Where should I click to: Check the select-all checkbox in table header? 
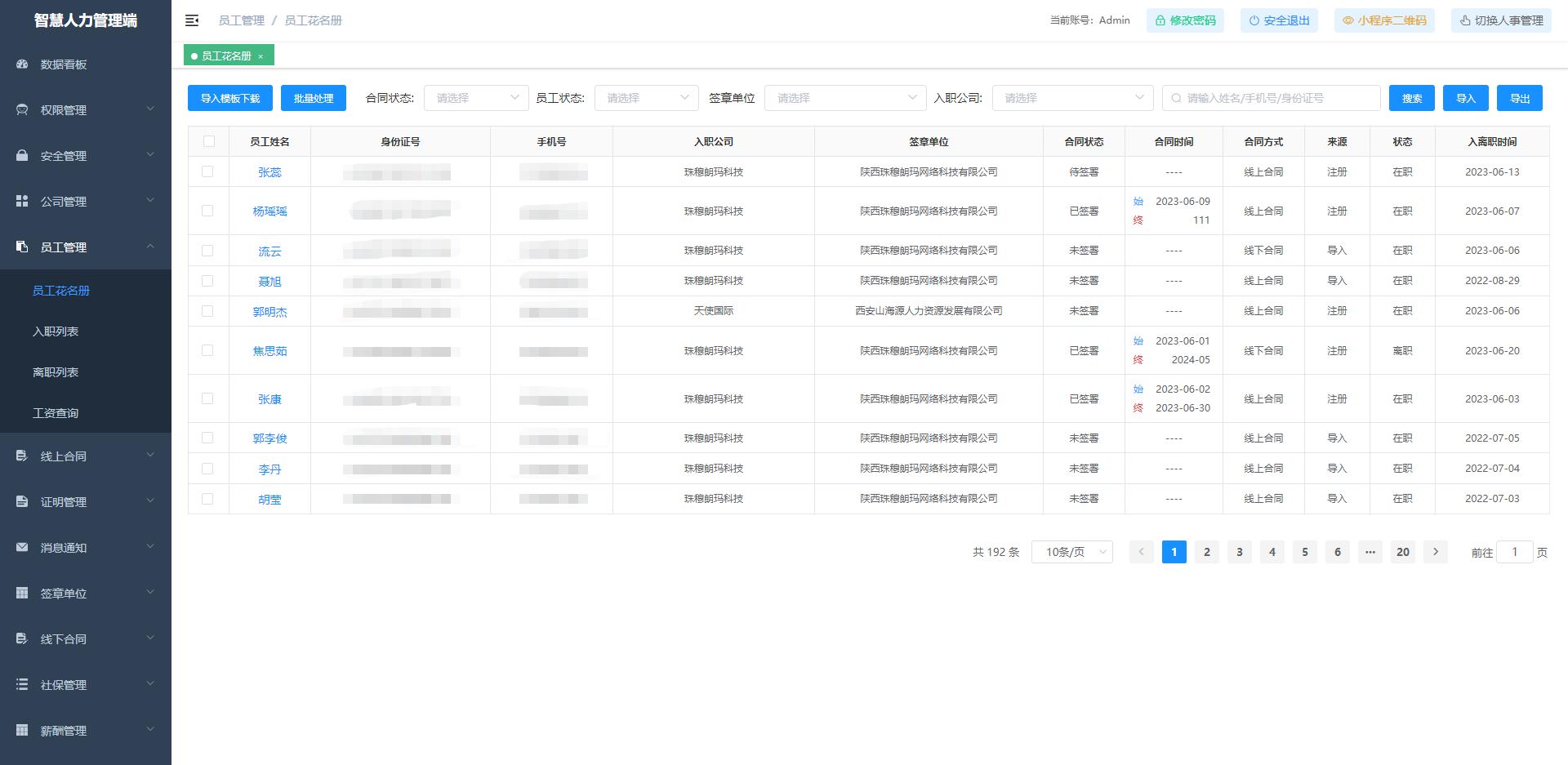tap(208, 140)
